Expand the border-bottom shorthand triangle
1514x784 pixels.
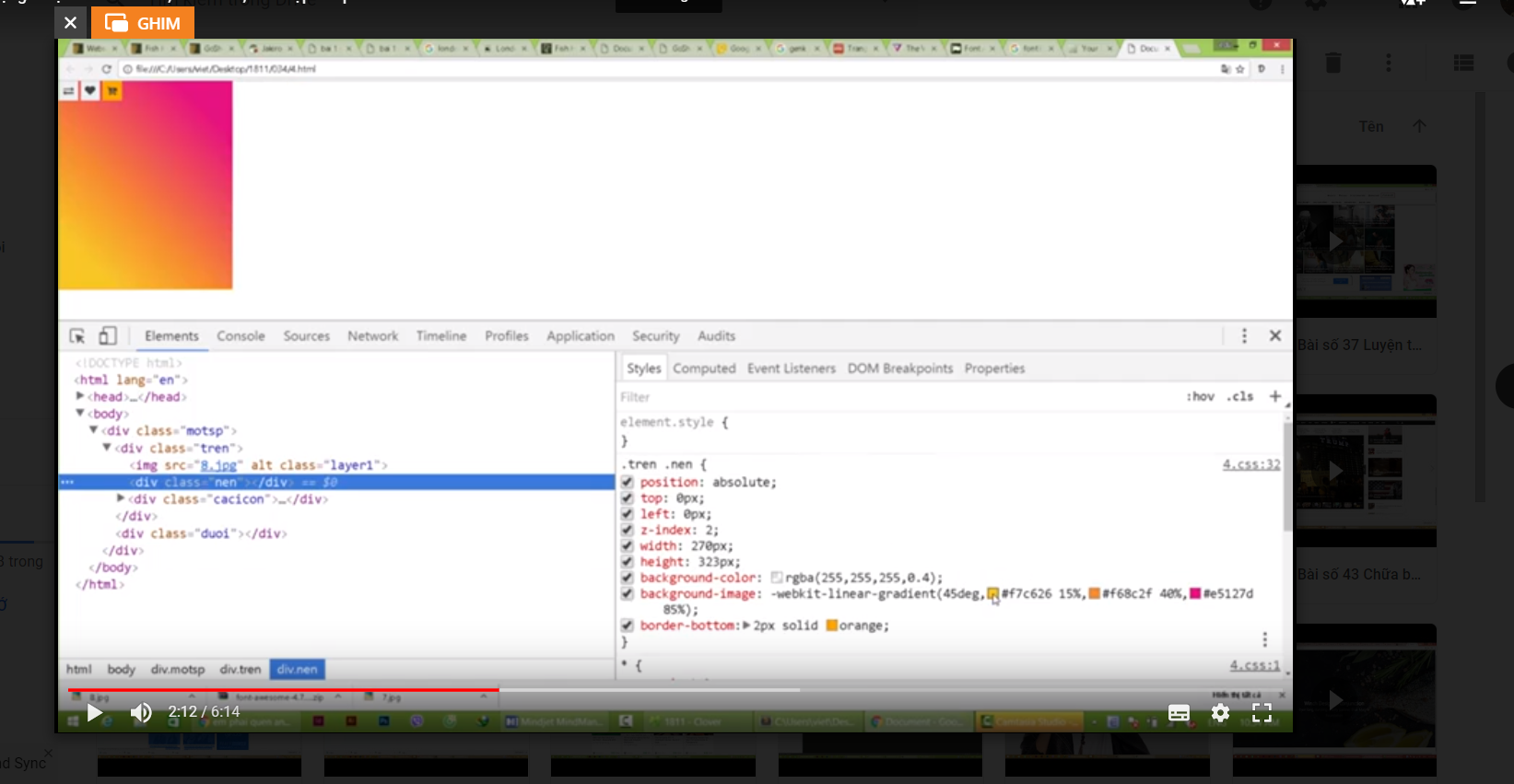[746, 626]
